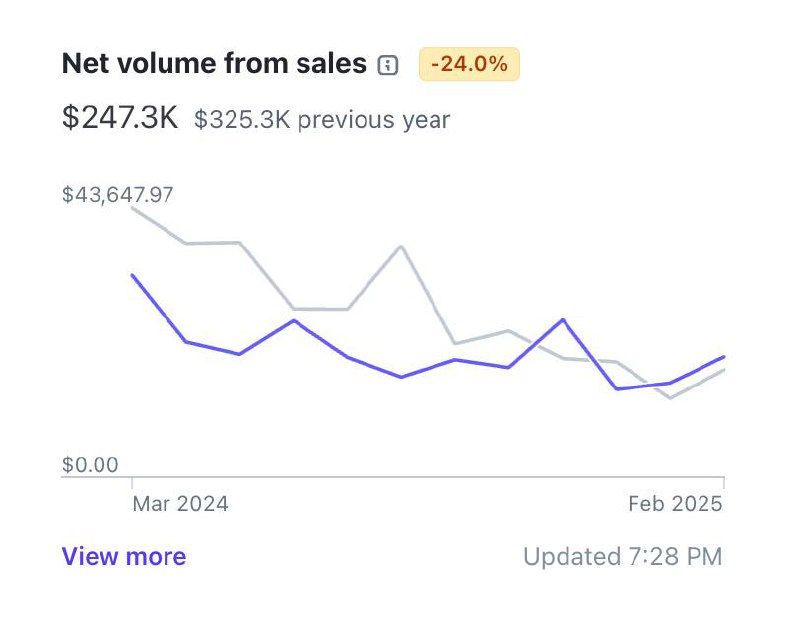
Task: Click the -24.0% change badge
Action: coord(469,65)
